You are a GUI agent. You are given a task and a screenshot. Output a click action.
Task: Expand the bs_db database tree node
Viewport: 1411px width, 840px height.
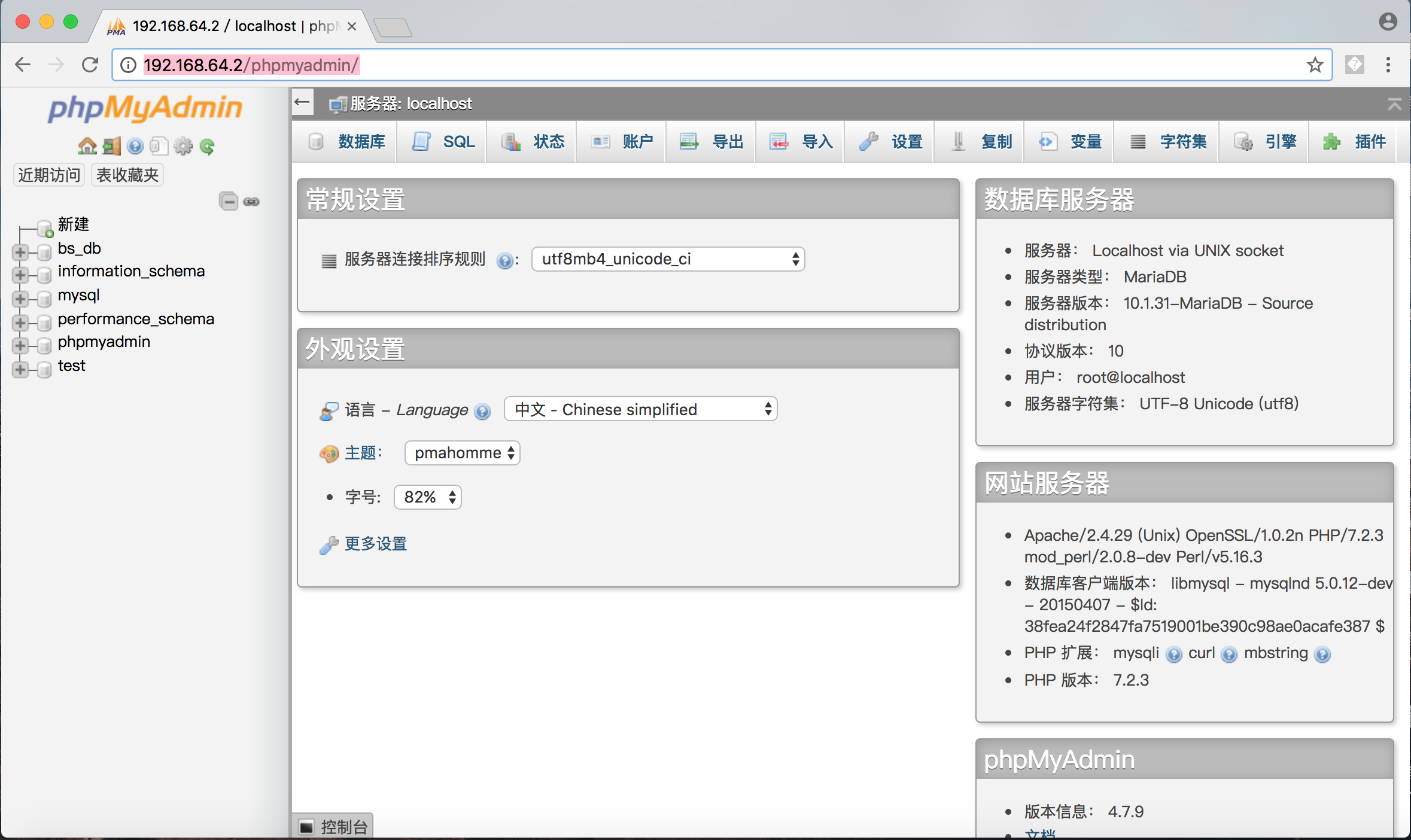coord(20,252)
